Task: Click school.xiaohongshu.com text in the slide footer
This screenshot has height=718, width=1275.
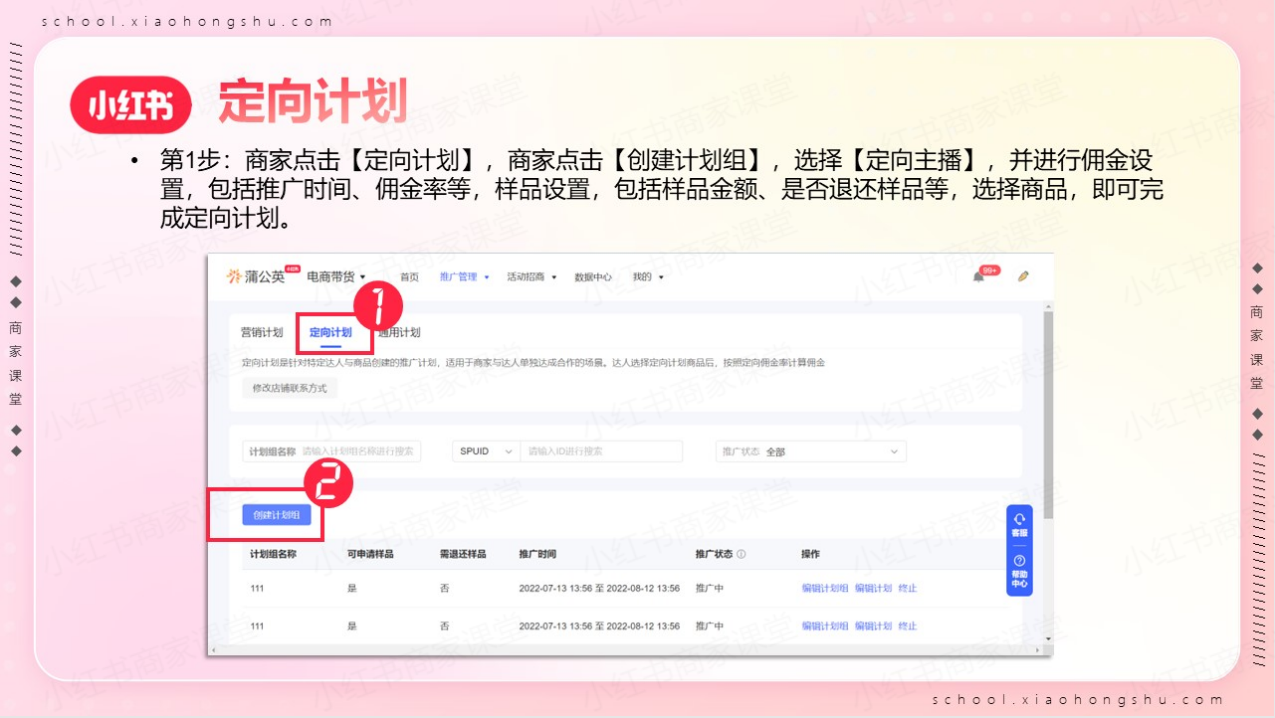Action: tap(1078, 699)
